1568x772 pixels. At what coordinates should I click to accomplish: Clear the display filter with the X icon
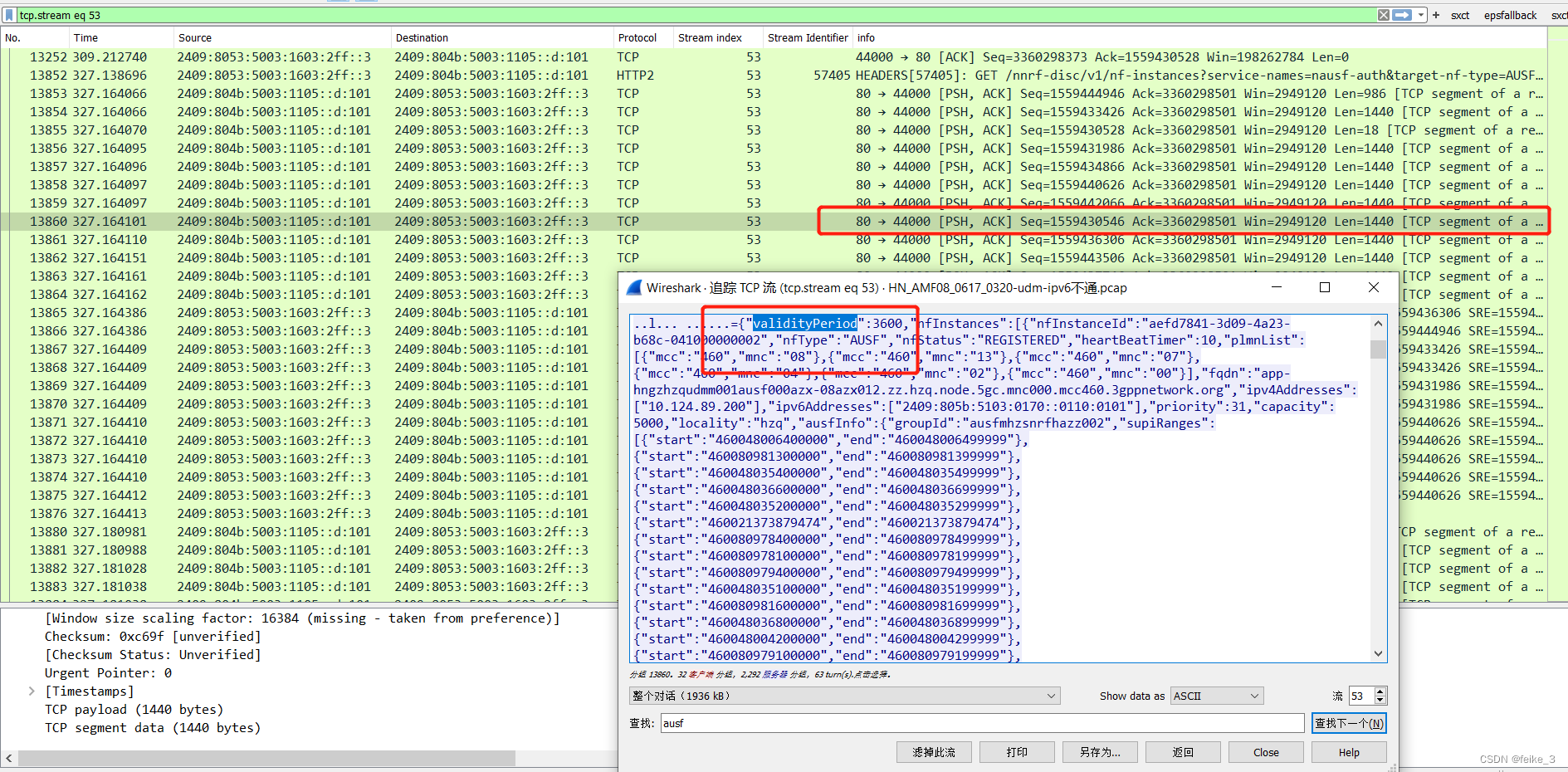pyautogui.click(x=1384, y=15)
